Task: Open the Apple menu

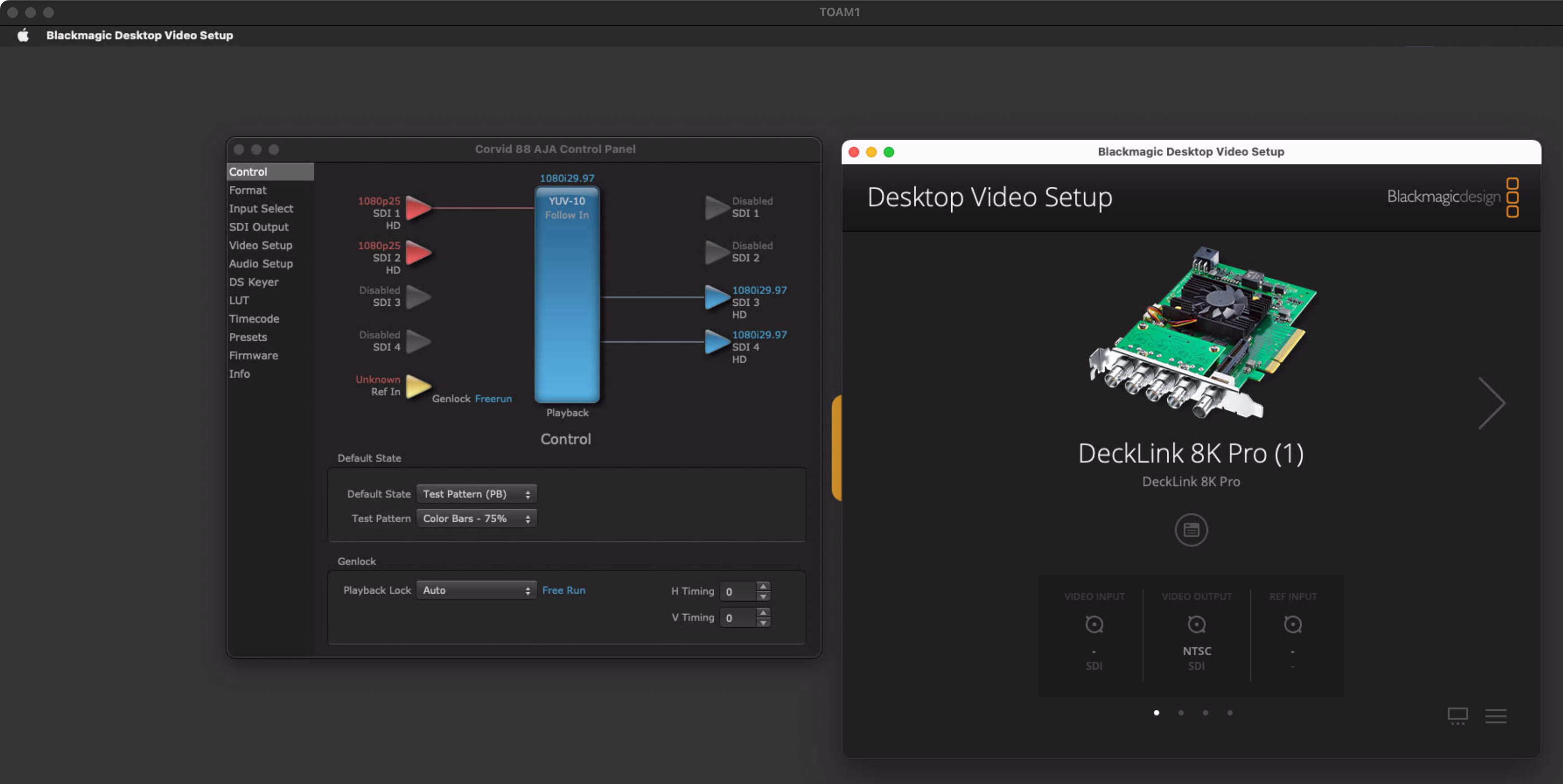Action: tap(23, 35)
